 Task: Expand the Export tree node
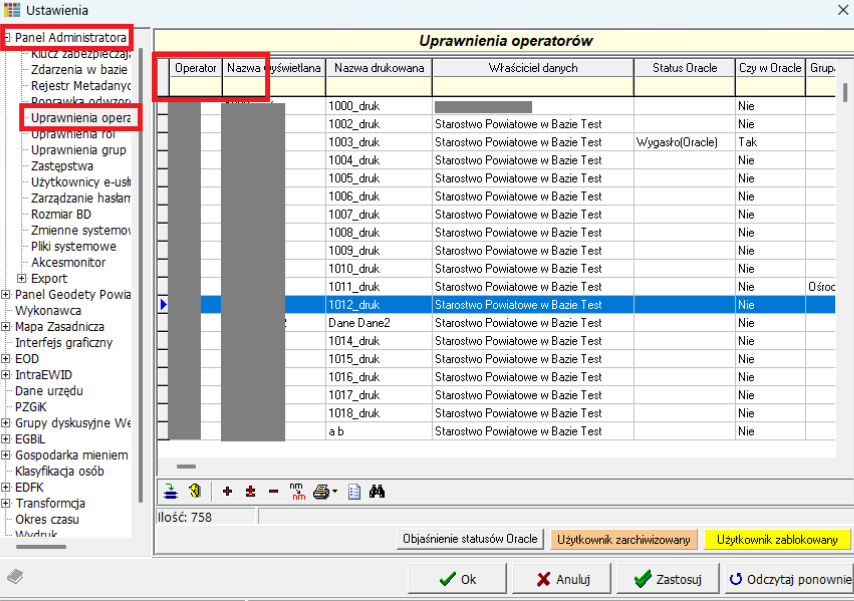22,278
